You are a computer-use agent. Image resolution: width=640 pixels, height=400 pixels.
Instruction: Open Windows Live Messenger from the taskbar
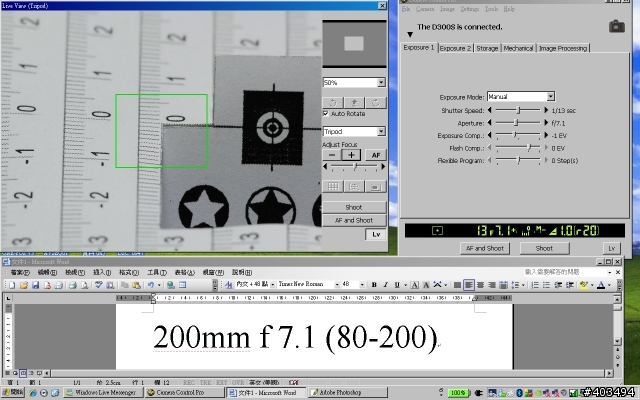click(x=103, y=393)
